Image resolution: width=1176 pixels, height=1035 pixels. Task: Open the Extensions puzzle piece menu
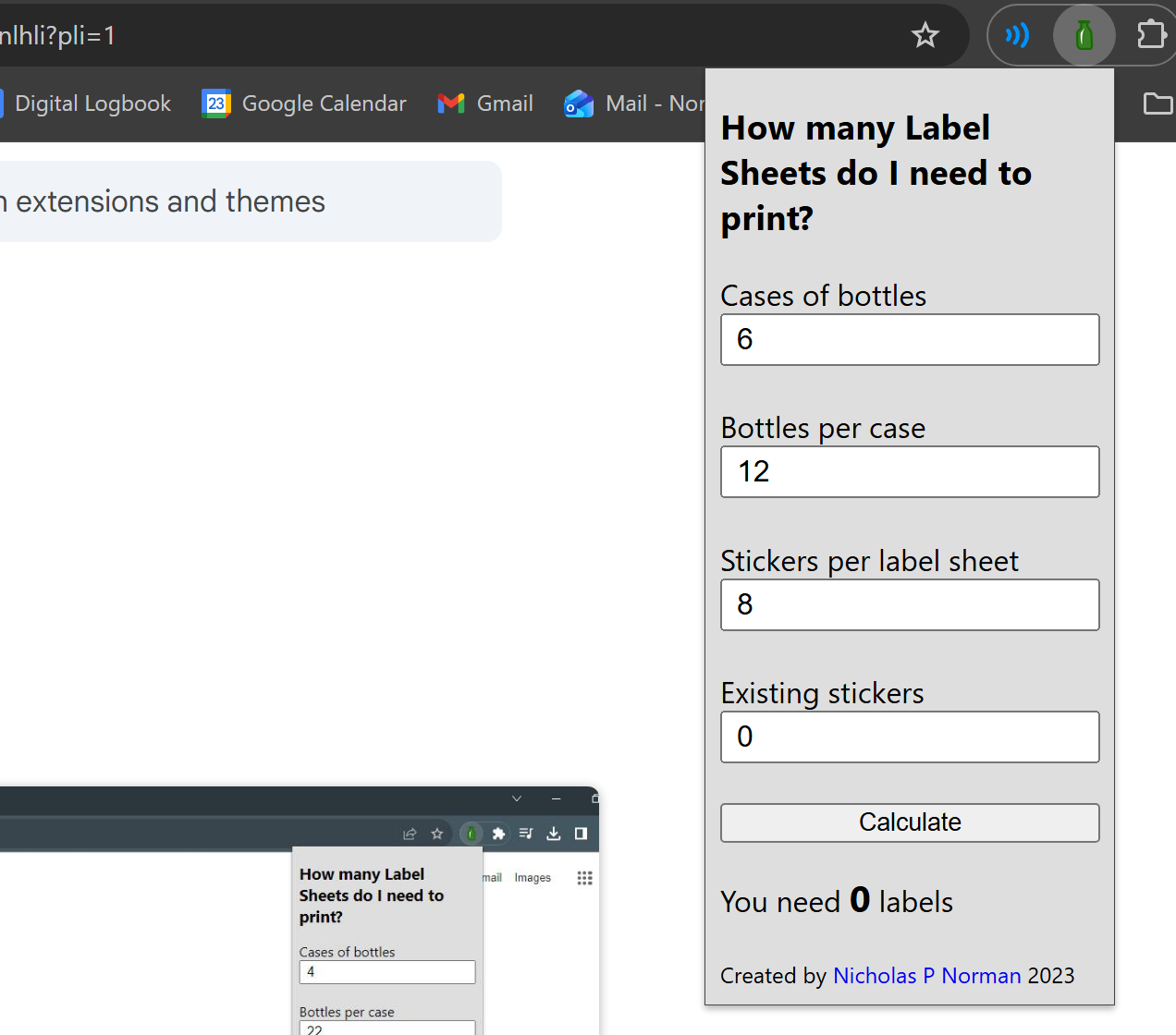[1151, 36]
